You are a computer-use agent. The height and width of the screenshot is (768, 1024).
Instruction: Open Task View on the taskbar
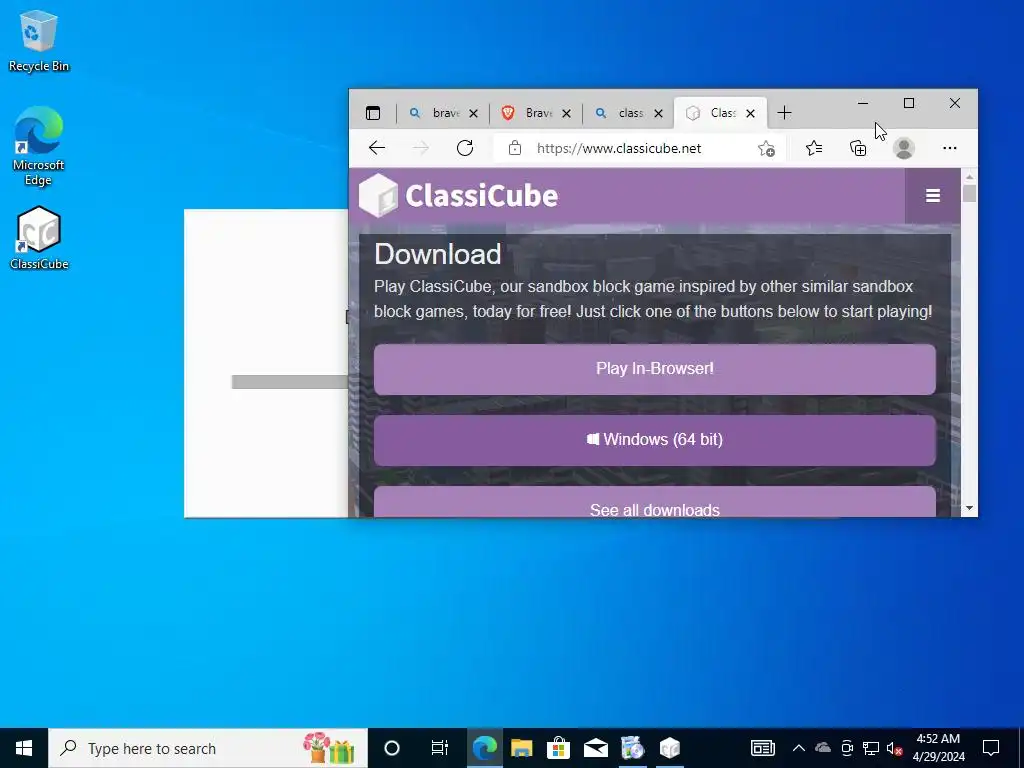pyautogui.click(x=440, y=748)
